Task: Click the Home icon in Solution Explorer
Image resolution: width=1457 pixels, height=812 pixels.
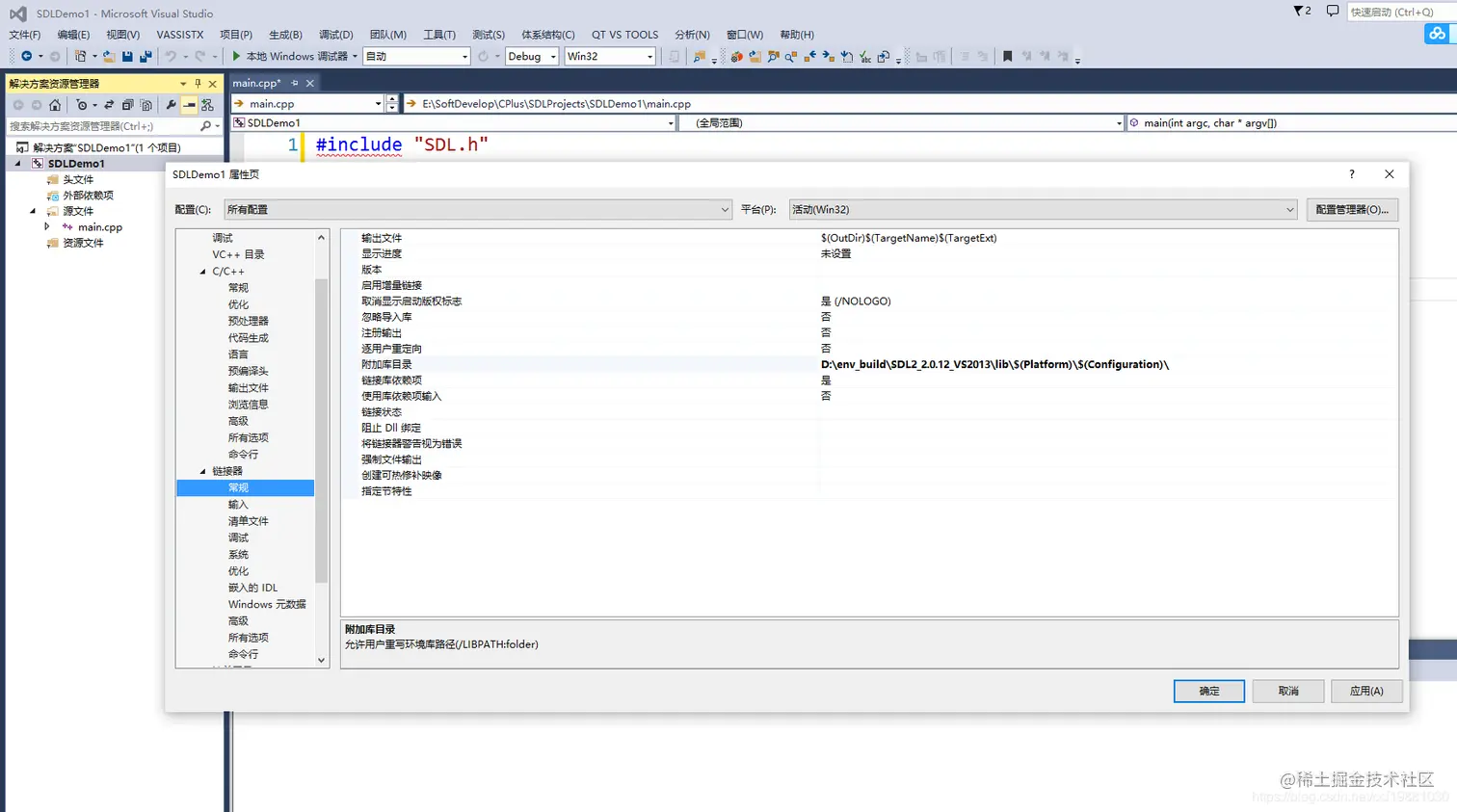Action: pos(55,105)
